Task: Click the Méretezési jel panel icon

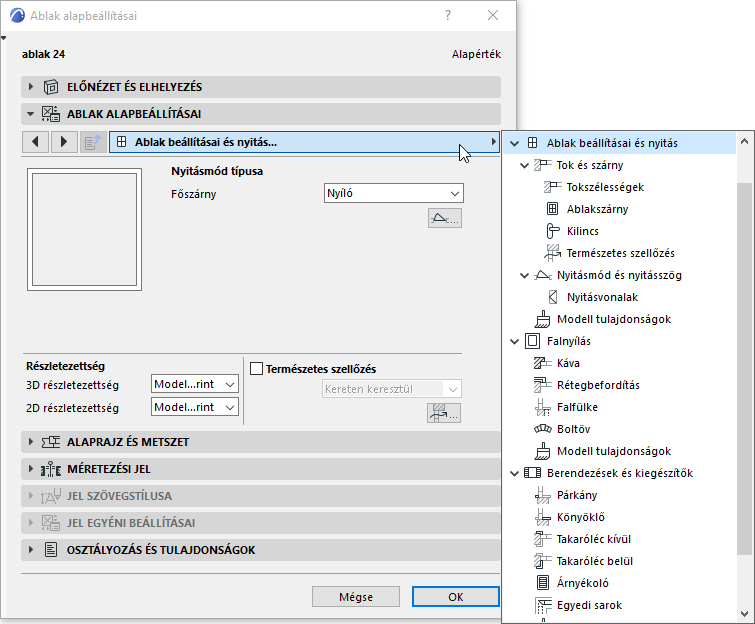Action: (x=51, y=469)
